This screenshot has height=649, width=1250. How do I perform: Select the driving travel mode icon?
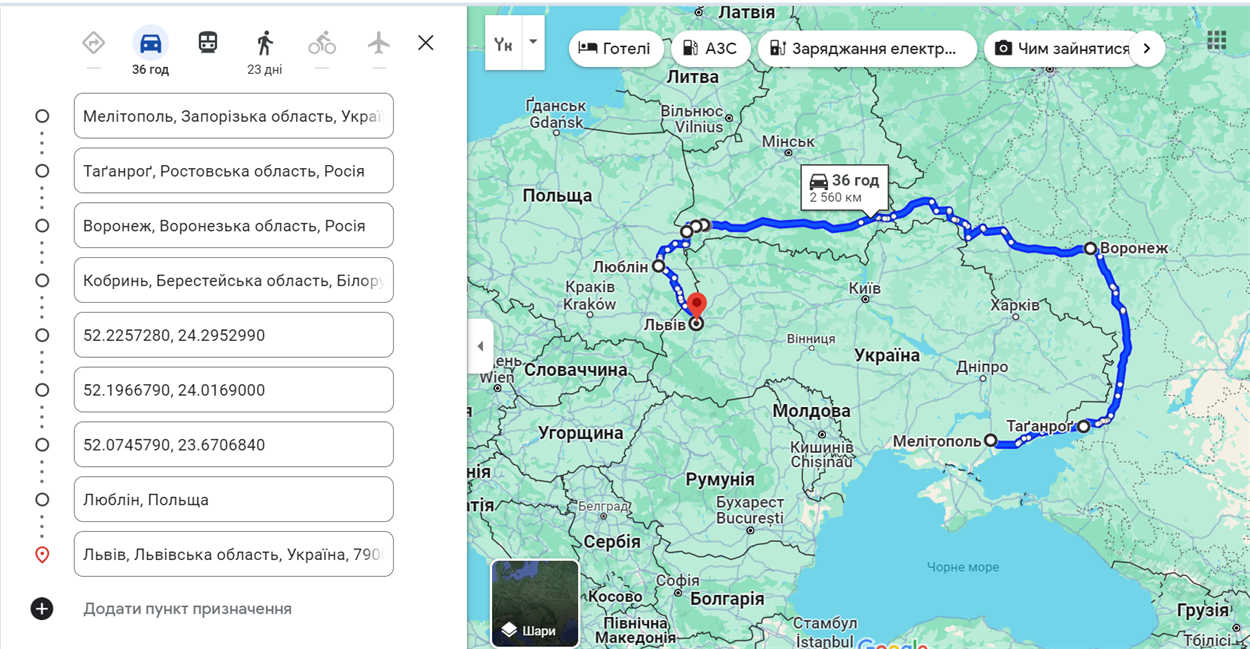coord(150,43)
